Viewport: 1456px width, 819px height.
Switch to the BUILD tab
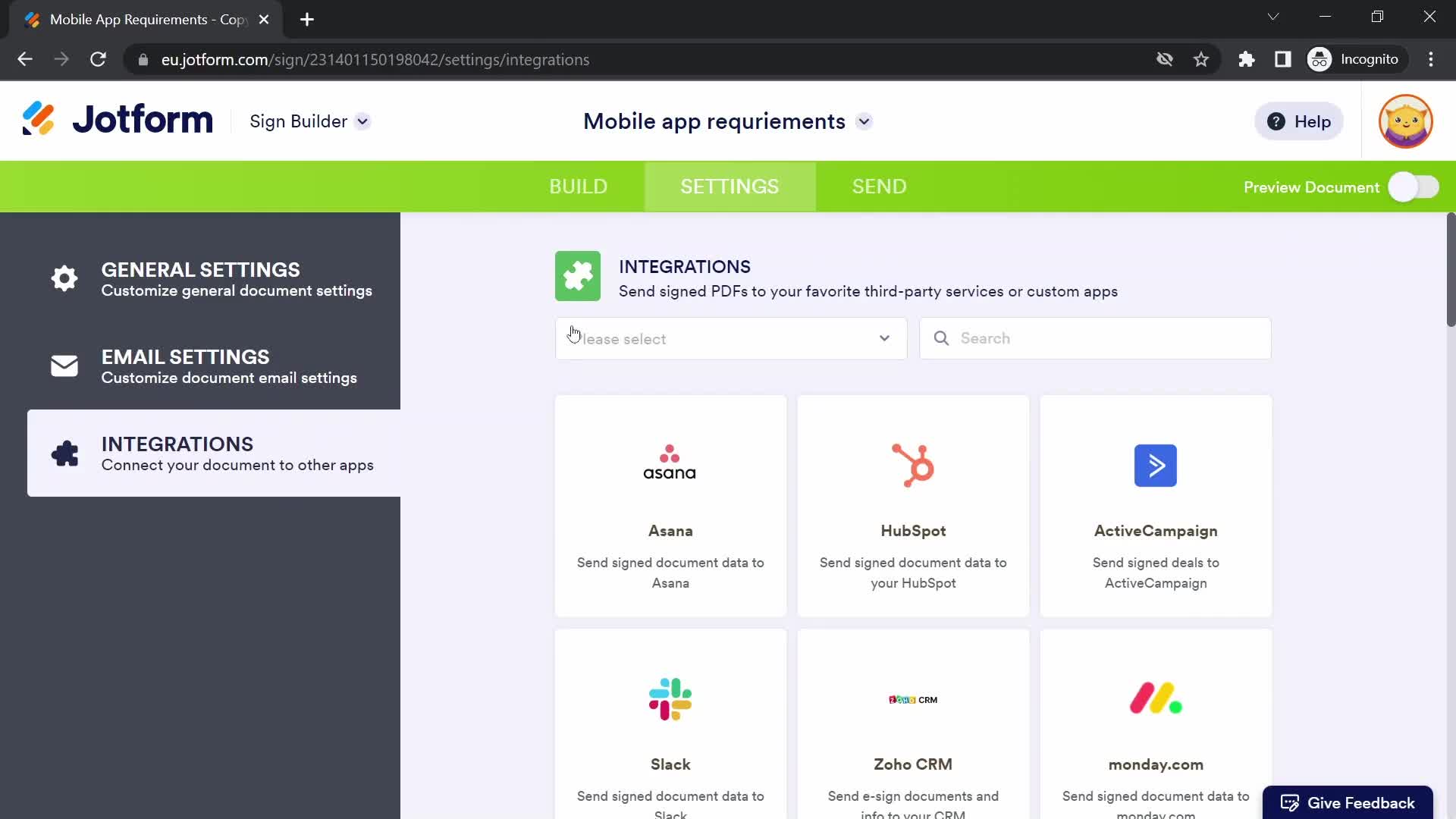click(x=578, y=187)
